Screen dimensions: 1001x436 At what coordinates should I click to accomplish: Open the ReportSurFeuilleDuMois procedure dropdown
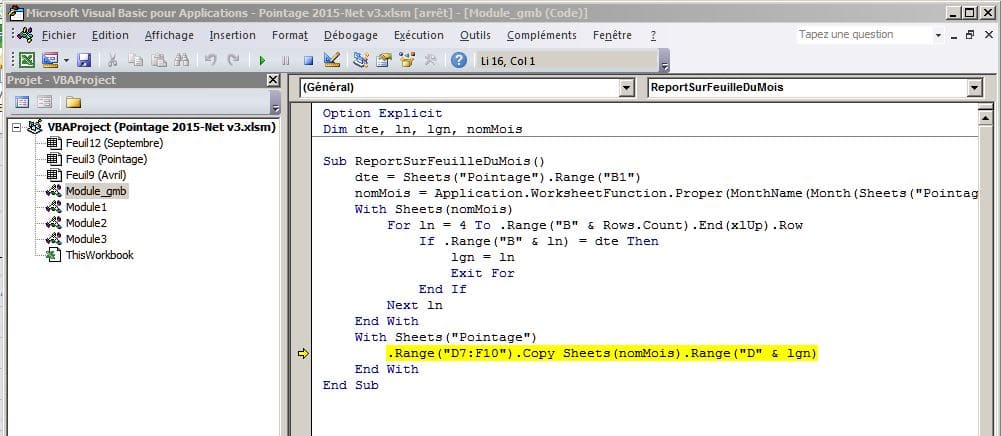pyautogui.click(x=974, y=88)
